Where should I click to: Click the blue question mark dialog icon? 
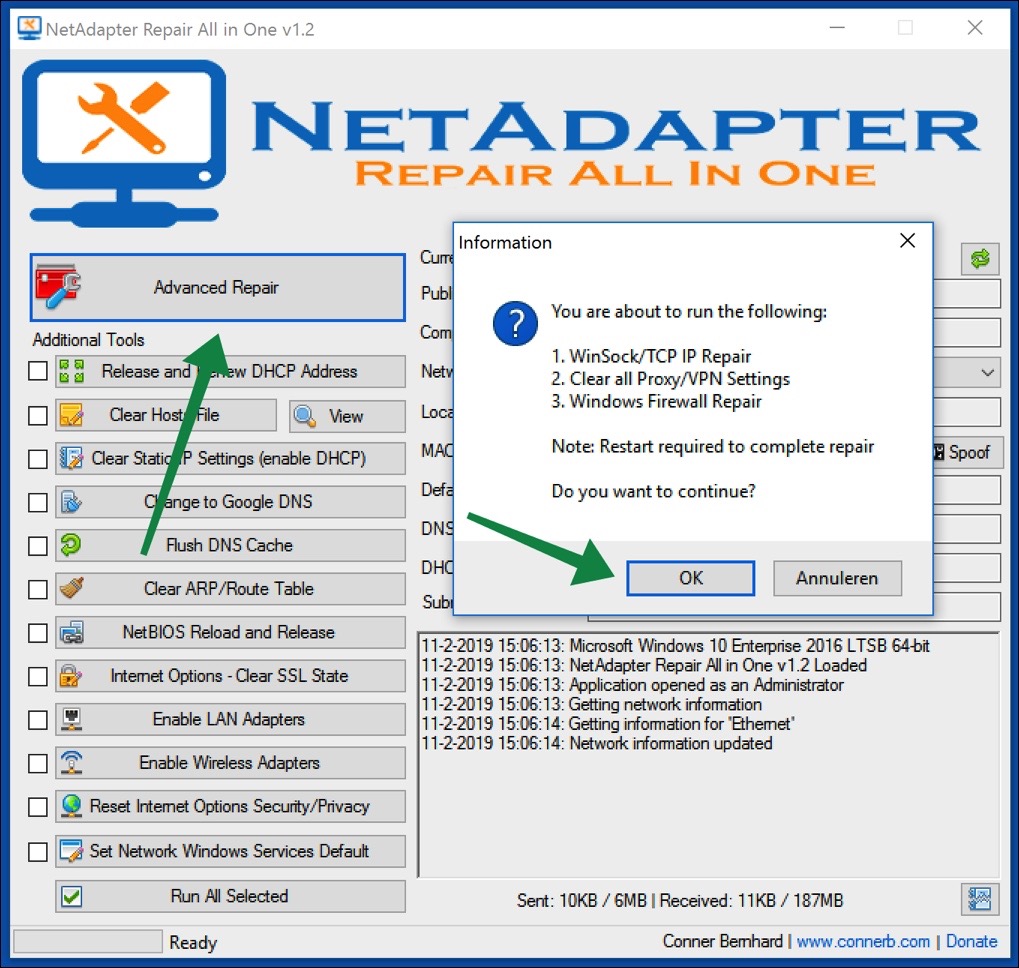[x=515, y=323]
